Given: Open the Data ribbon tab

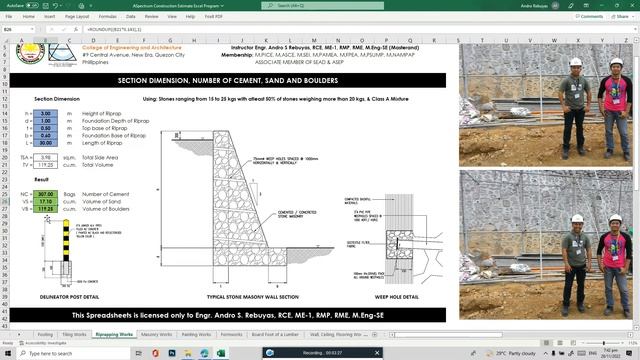Looking at the screenshot, I should [x=131, y=17].
